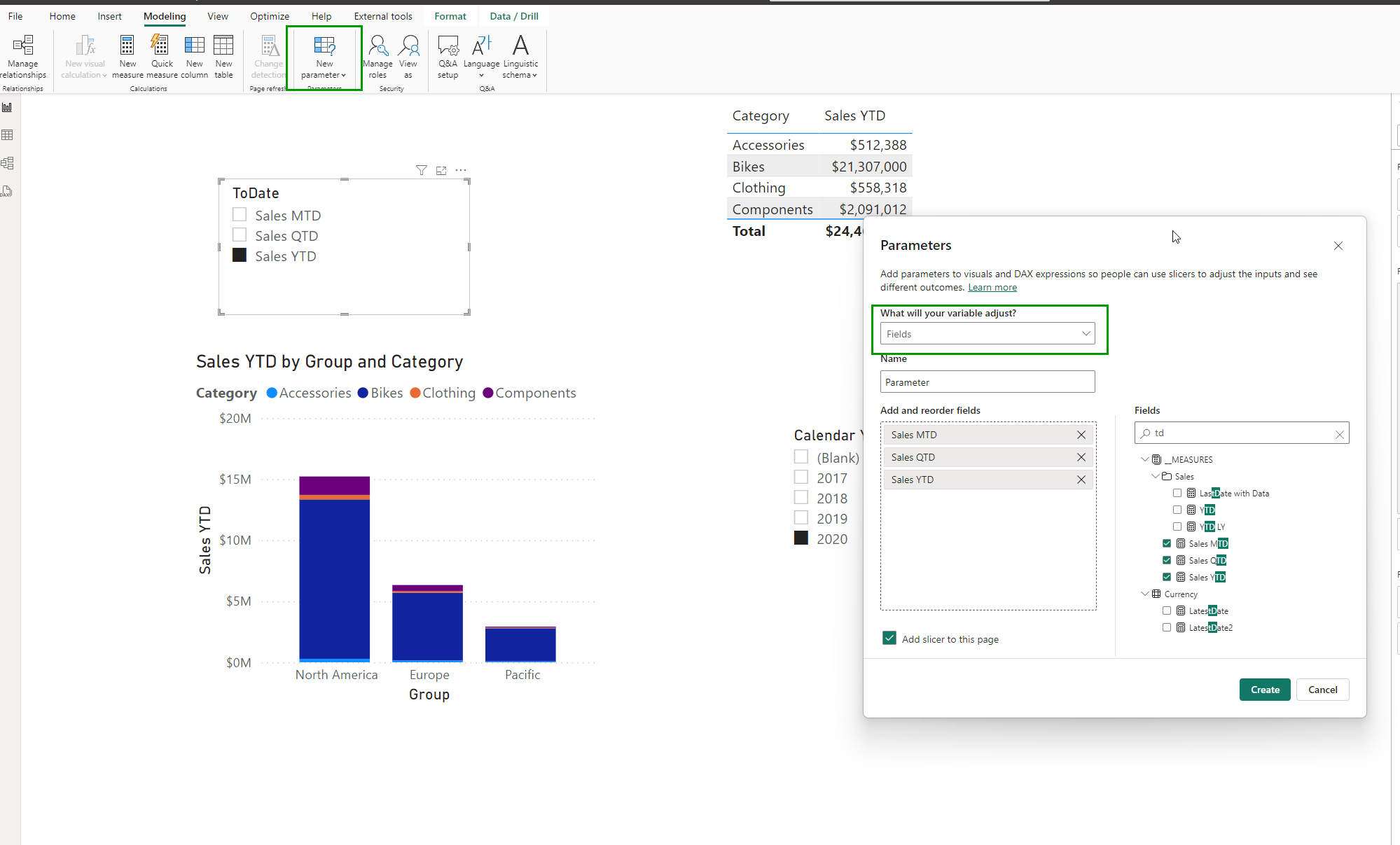Switch to the Home tab
1400x845 pixels.
coord(62,16)
